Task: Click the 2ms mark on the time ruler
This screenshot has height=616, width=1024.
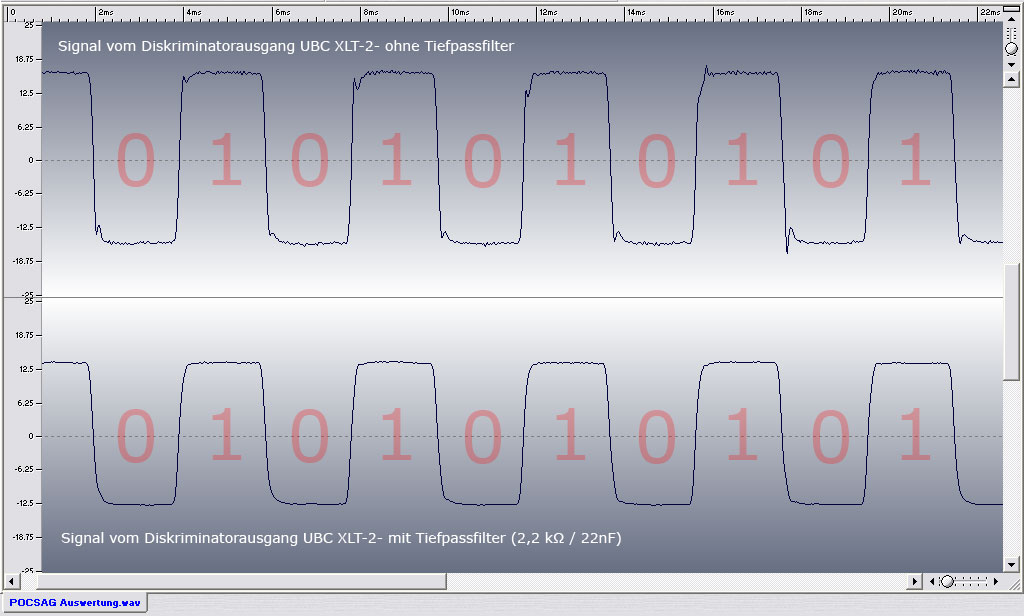Action: click(106, 13)
